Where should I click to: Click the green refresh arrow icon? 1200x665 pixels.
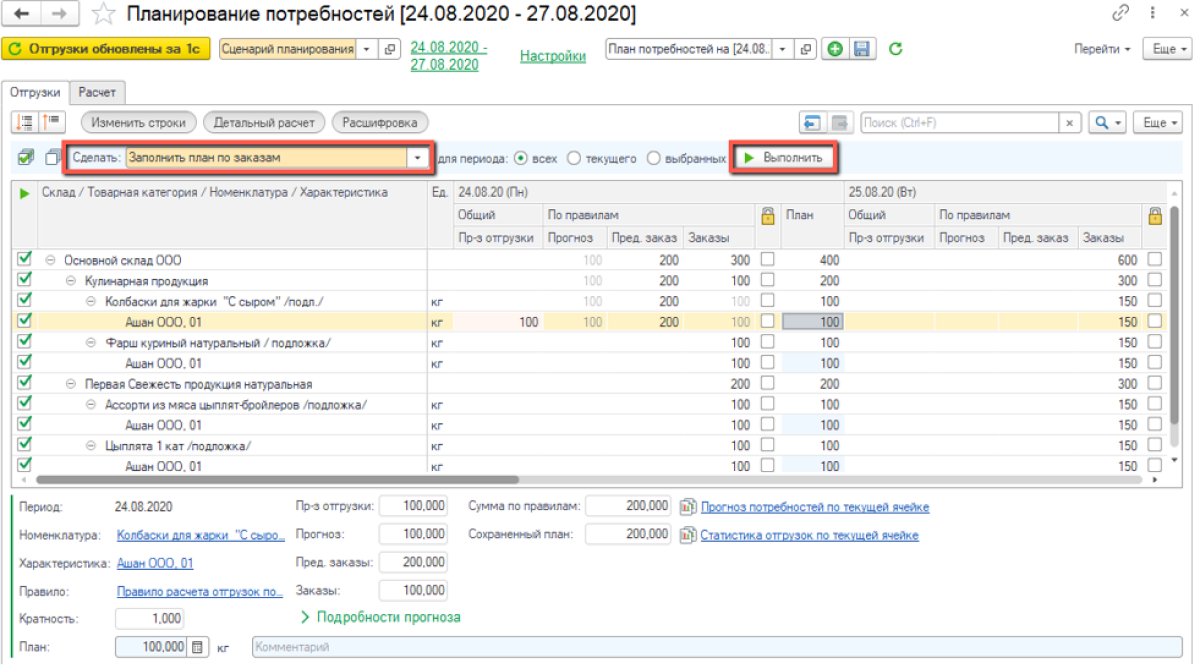point(896,49)
